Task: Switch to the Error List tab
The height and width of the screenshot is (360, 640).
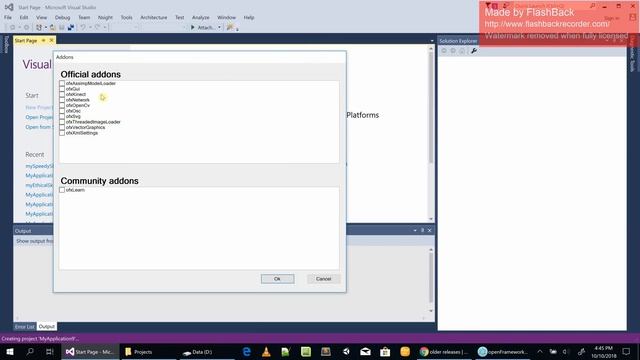Action: [25, 327]
